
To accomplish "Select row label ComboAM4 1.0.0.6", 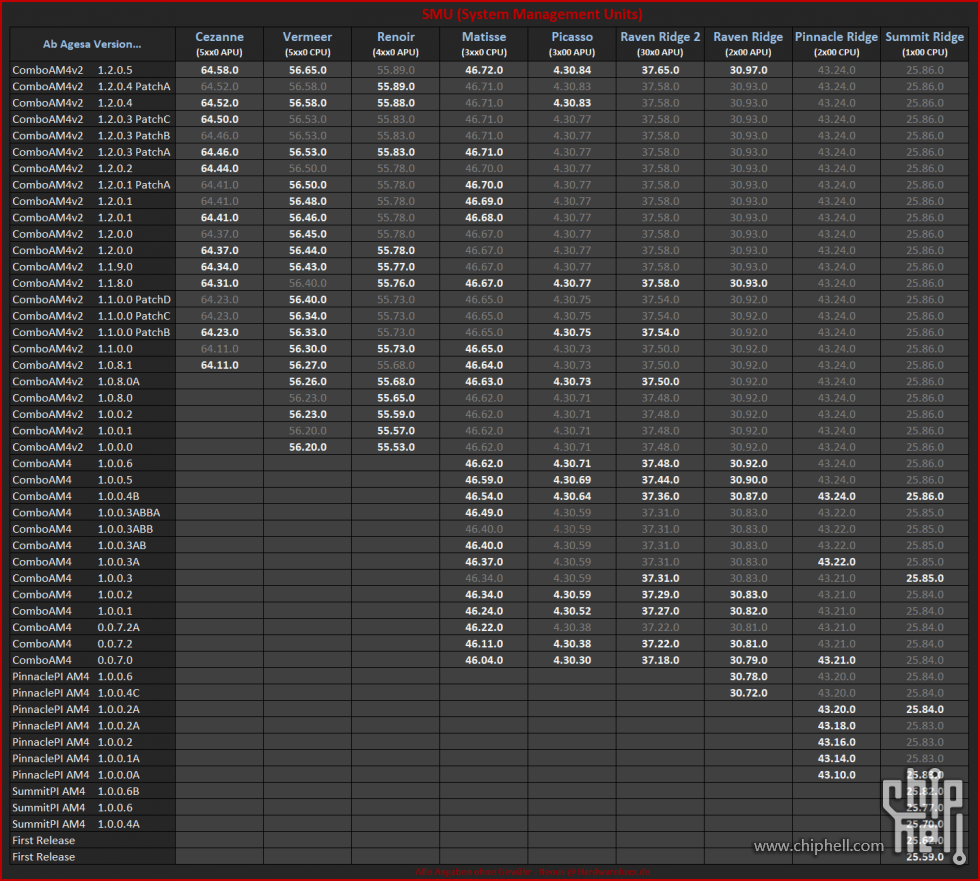I will point(72,463).
